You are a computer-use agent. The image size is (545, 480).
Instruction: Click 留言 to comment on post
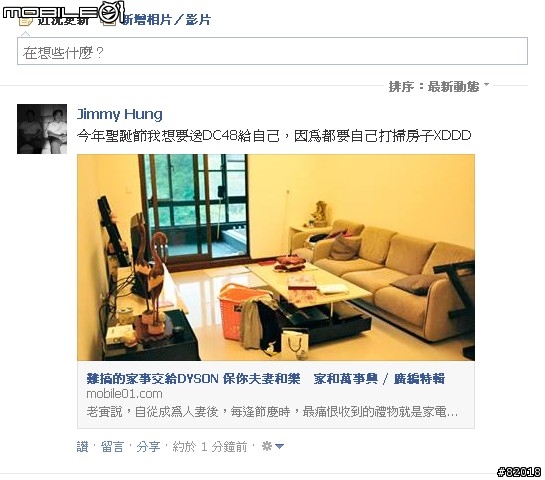click(x=112, y=447)
